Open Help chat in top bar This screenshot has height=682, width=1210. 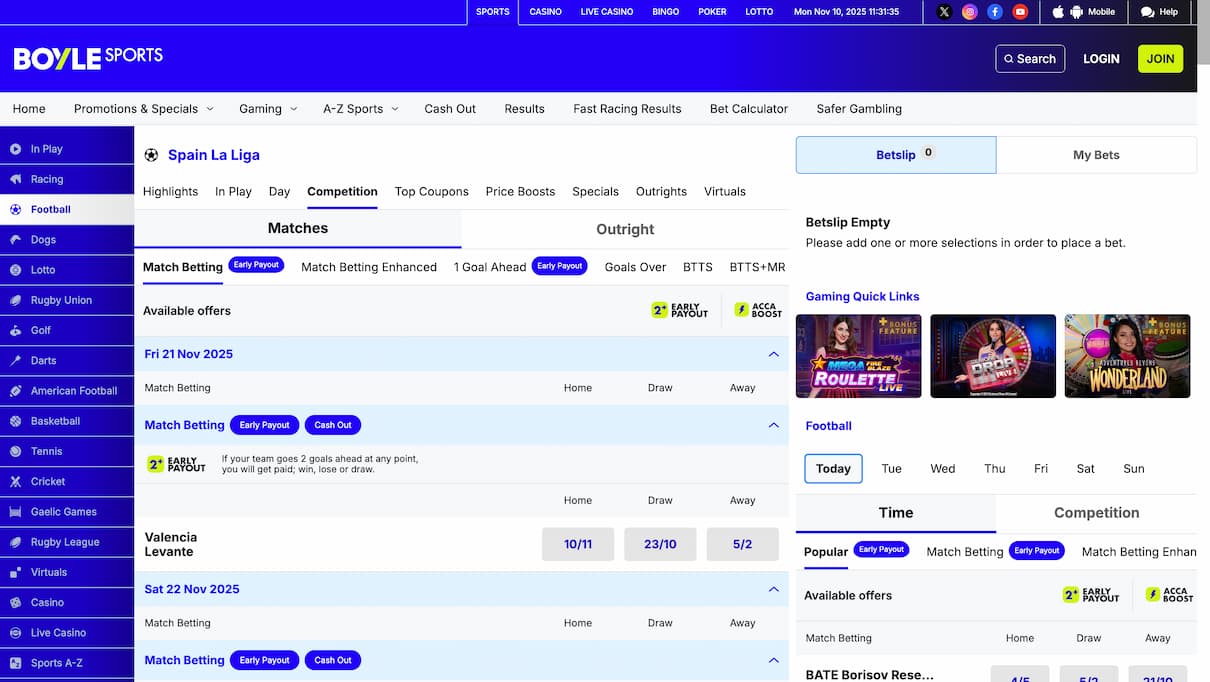[x=1159, y=12]
